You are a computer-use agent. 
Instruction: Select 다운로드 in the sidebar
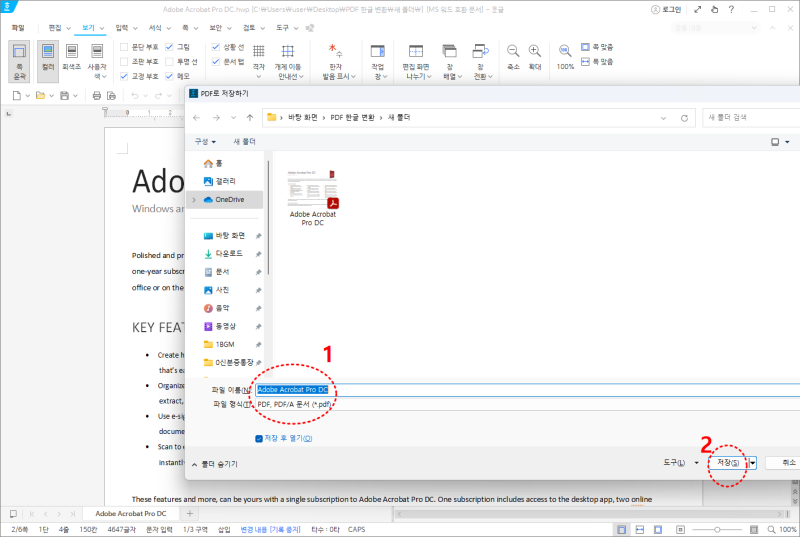229,253
